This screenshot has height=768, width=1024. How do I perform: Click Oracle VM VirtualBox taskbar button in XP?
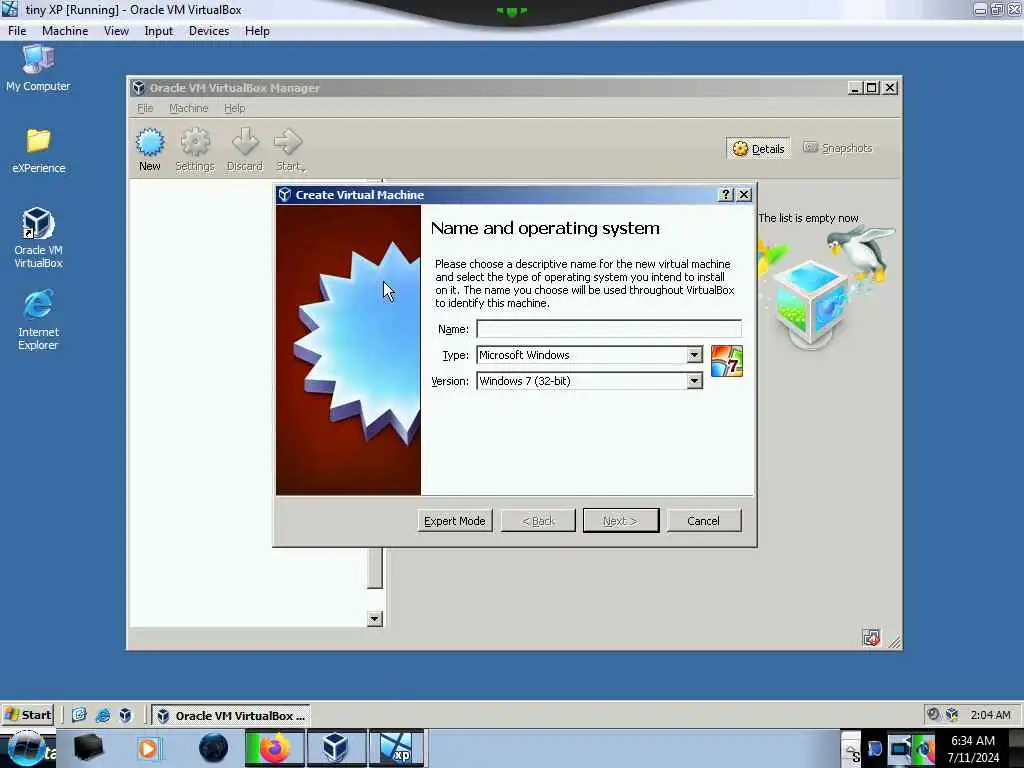pos(231,715)
